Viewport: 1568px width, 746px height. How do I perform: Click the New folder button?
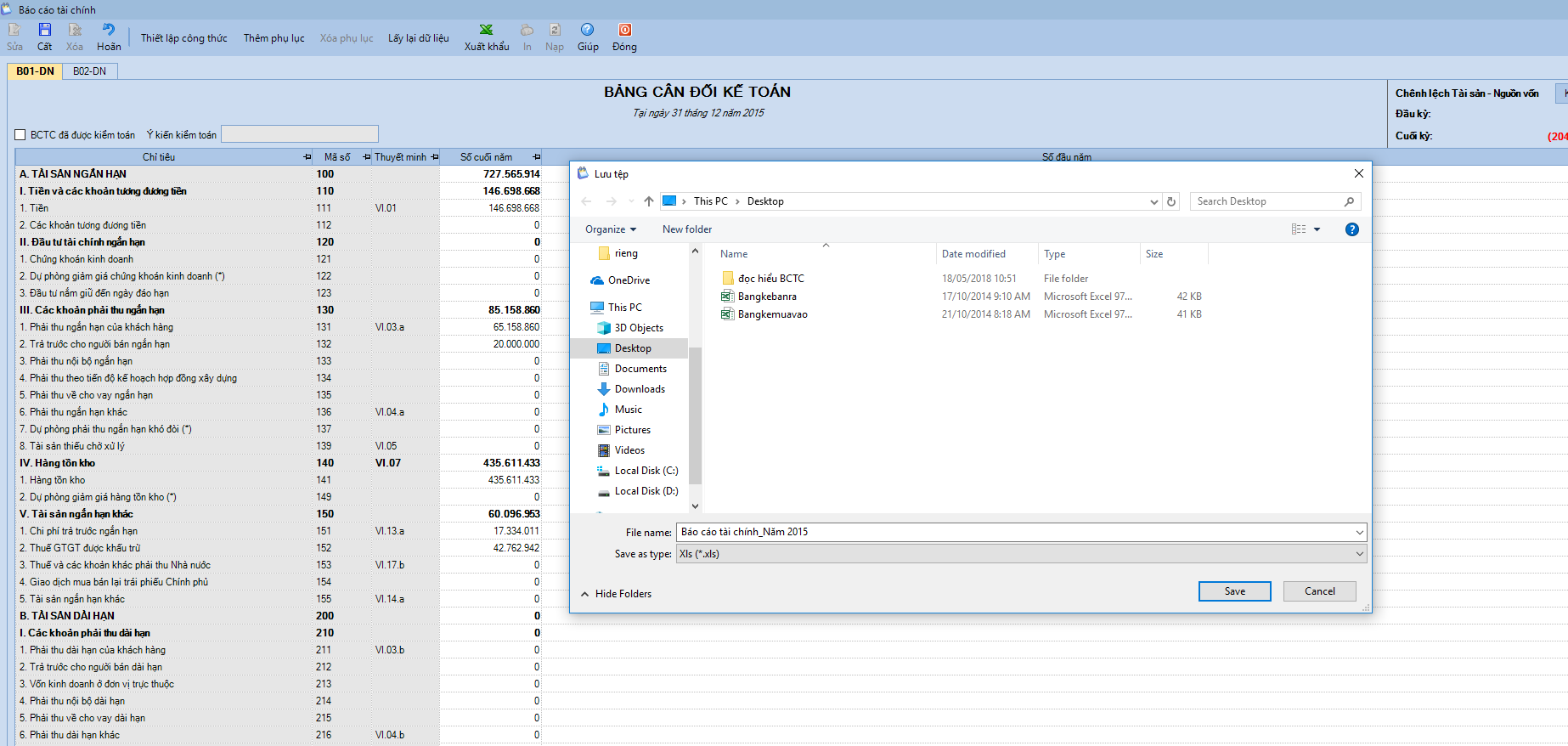click(x=687, y=229)
